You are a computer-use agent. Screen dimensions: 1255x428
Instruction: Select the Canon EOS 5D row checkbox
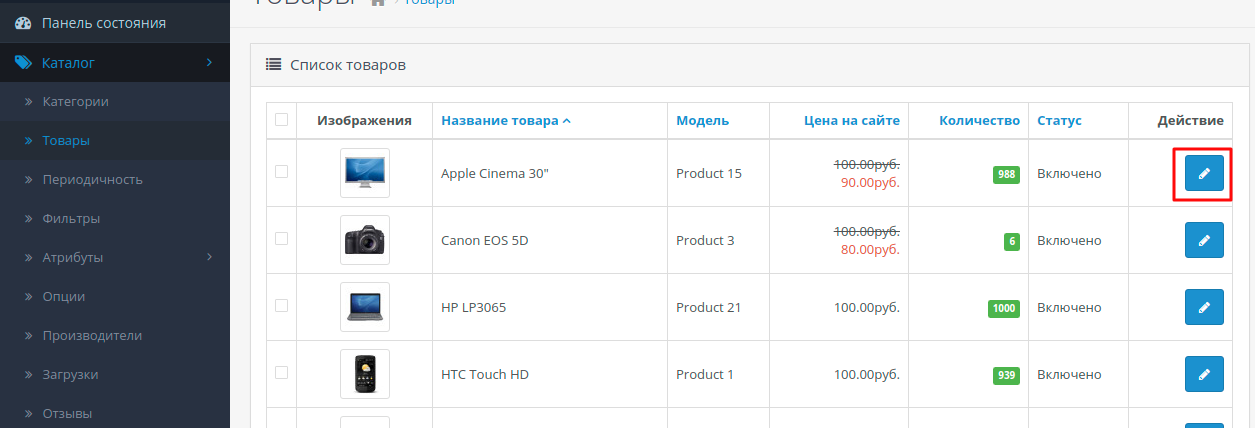click(x=281, y=239)
